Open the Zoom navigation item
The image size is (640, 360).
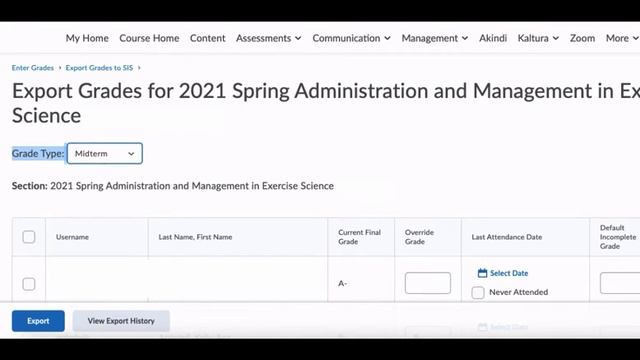tap(582, 38)
